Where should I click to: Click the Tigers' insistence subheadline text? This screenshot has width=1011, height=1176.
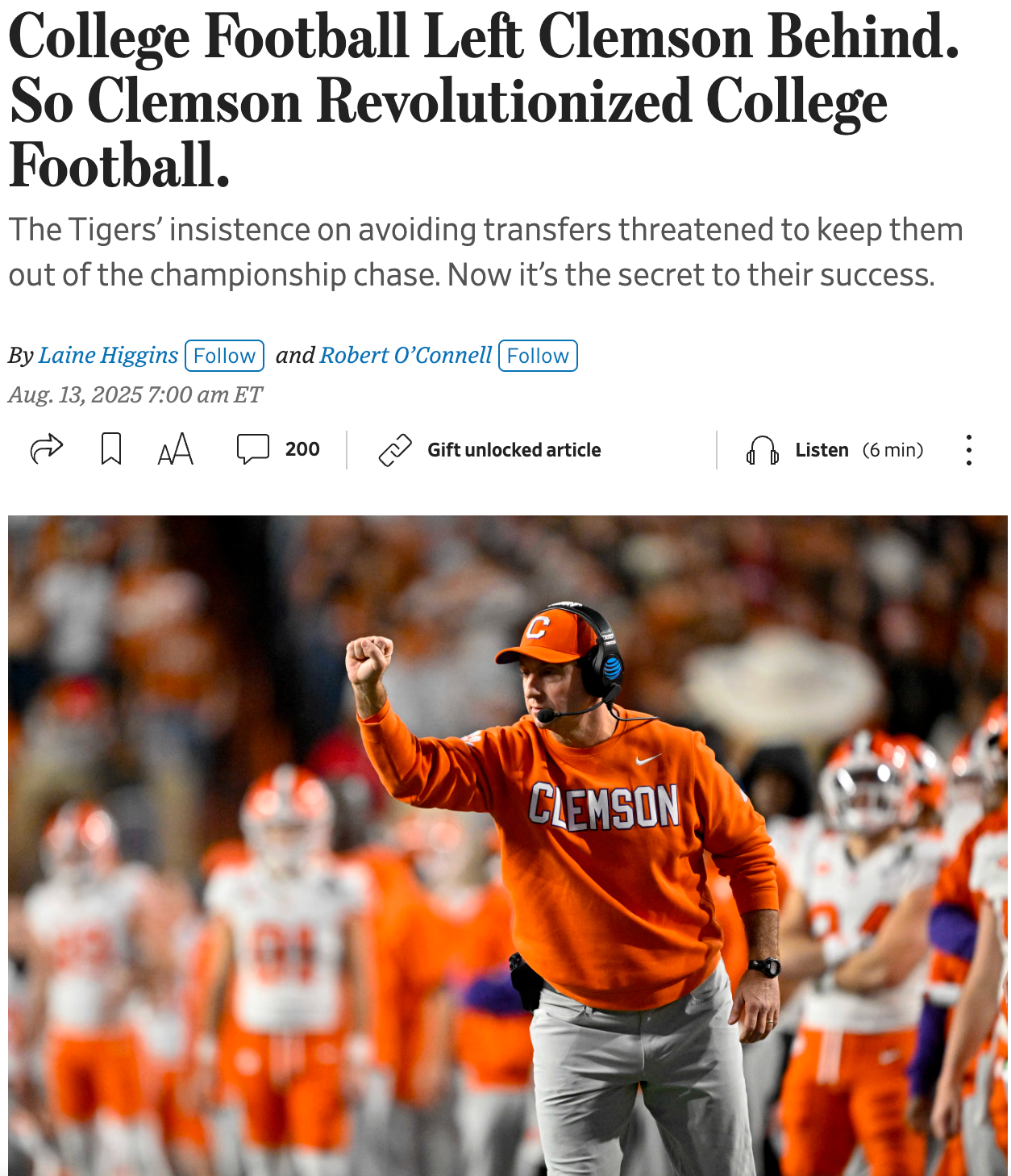[486, 252]
